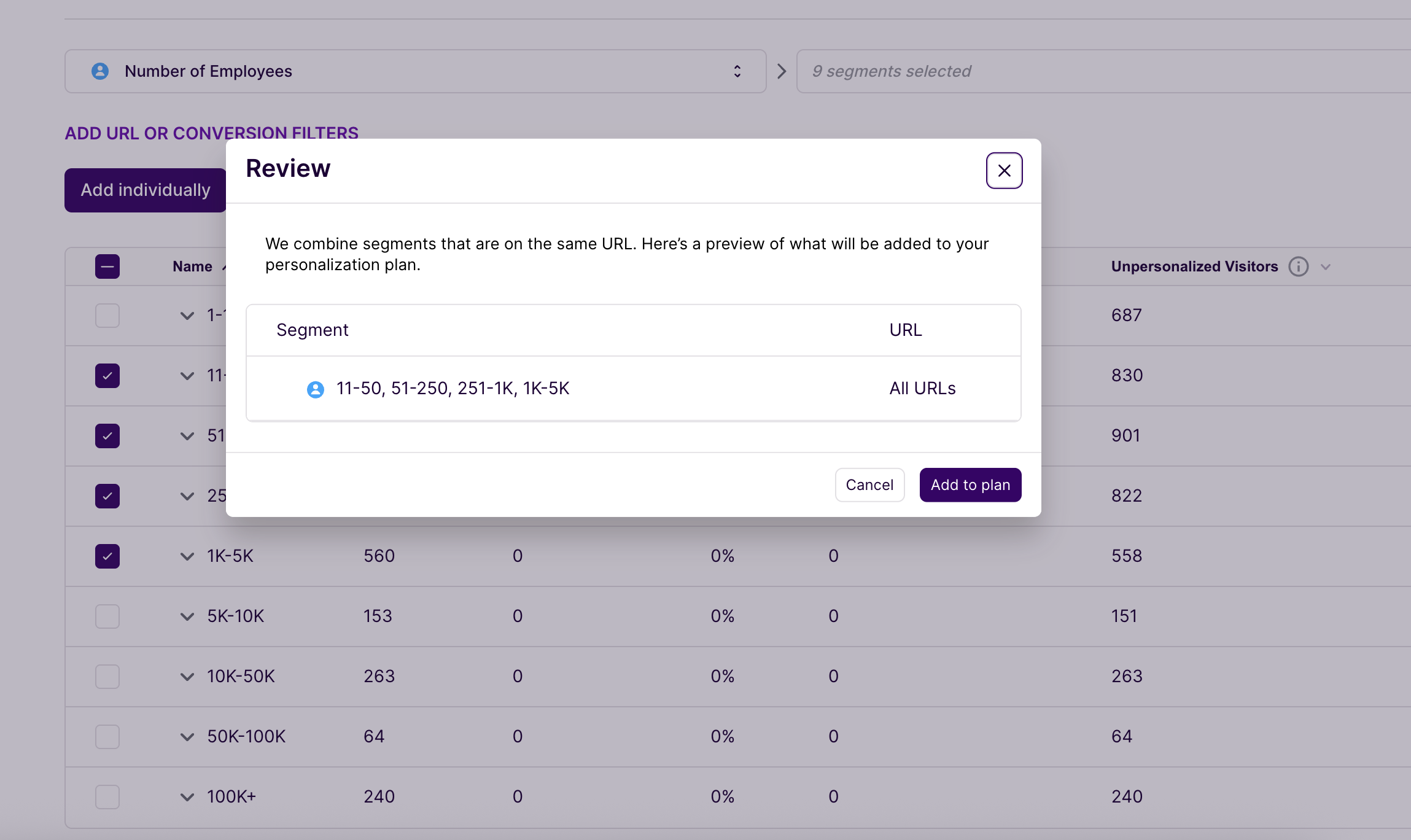Image resolution: width=1411 pixels, height=840 pixels.
Task: Click the Add individually button
Action: 146,190
